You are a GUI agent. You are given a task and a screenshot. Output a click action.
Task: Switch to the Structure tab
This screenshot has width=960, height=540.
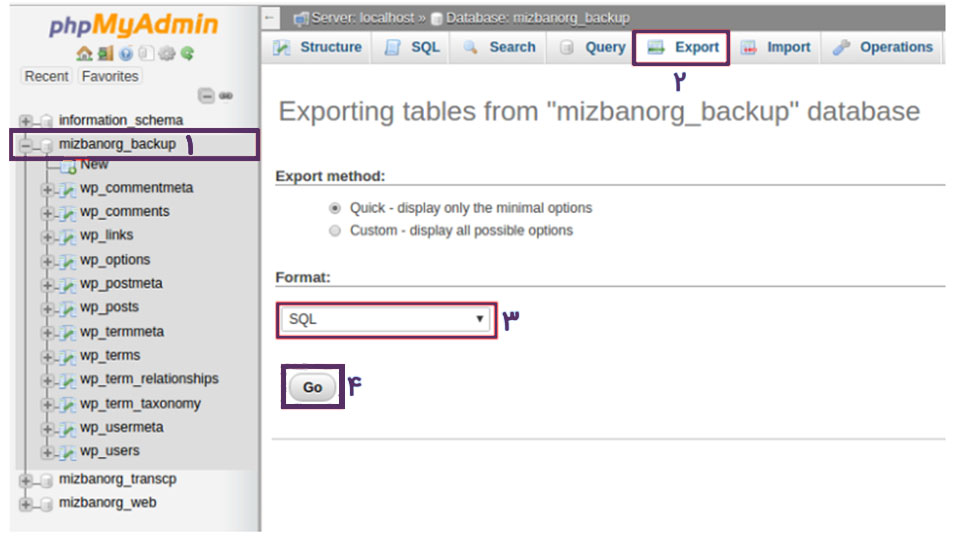pyautogui.click(x=318, y=47)
